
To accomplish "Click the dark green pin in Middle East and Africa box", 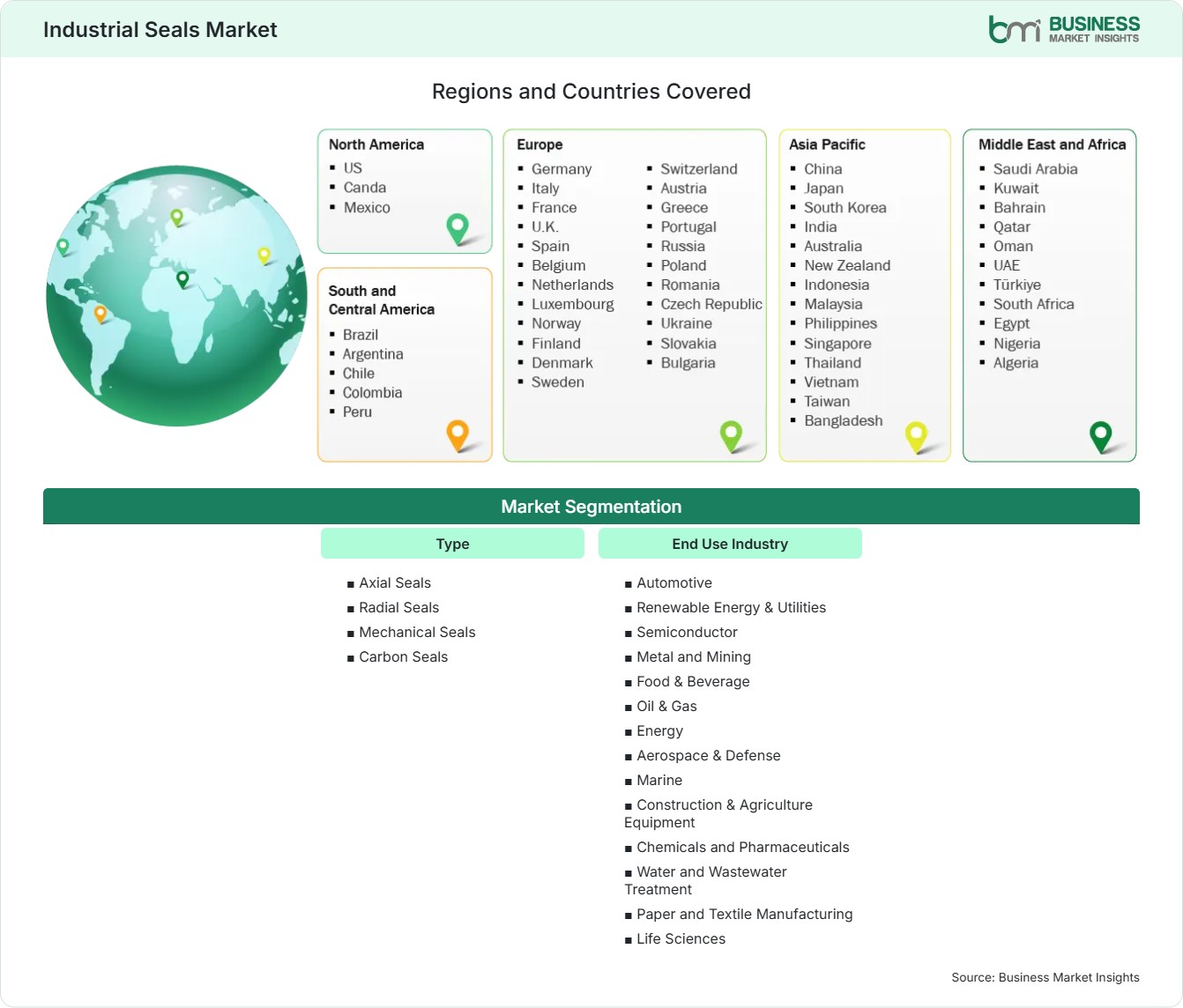I will [x=1101, y=436].
